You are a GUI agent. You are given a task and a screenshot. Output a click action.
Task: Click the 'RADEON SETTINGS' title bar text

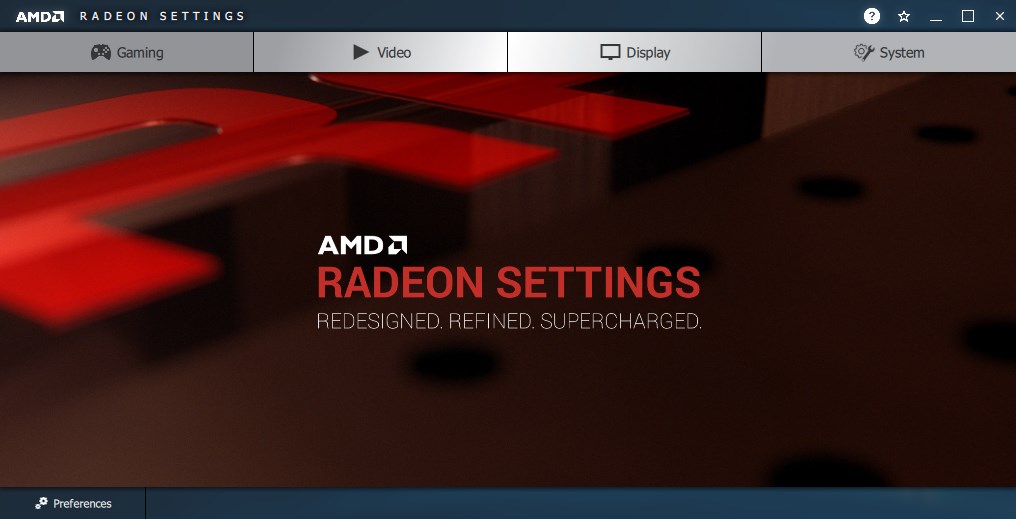click(162, 16)
